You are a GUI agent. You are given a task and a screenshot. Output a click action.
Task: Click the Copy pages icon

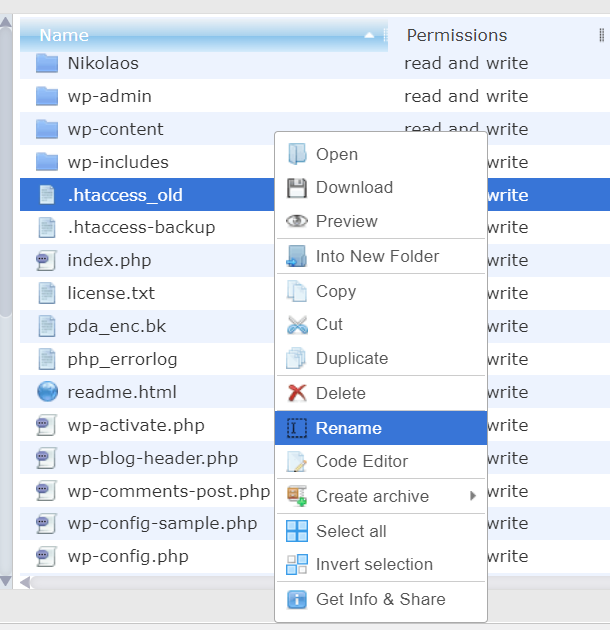pos(297,291)
